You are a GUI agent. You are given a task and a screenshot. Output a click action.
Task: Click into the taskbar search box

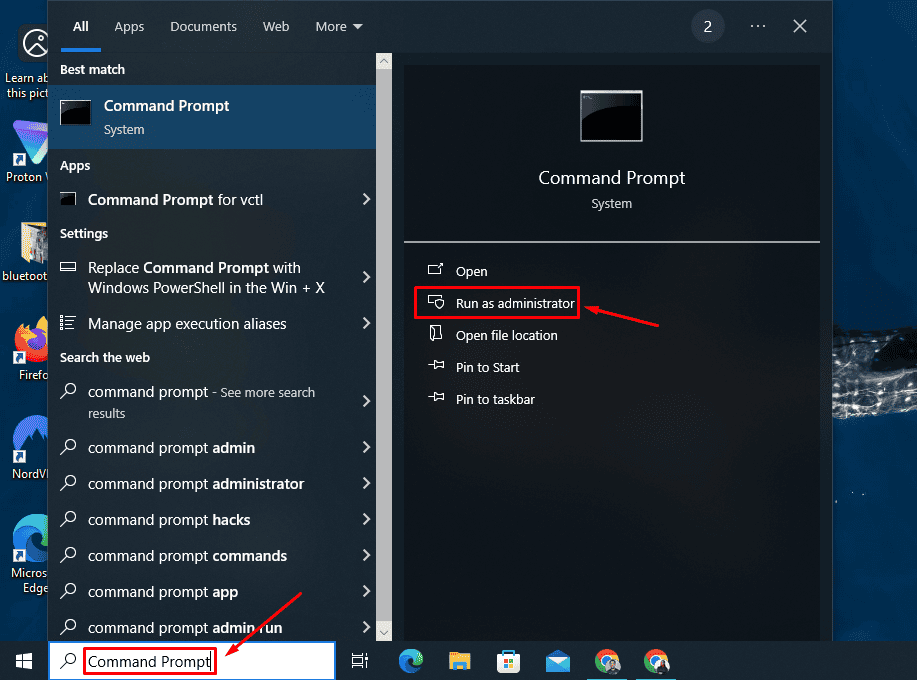[192, 661]
